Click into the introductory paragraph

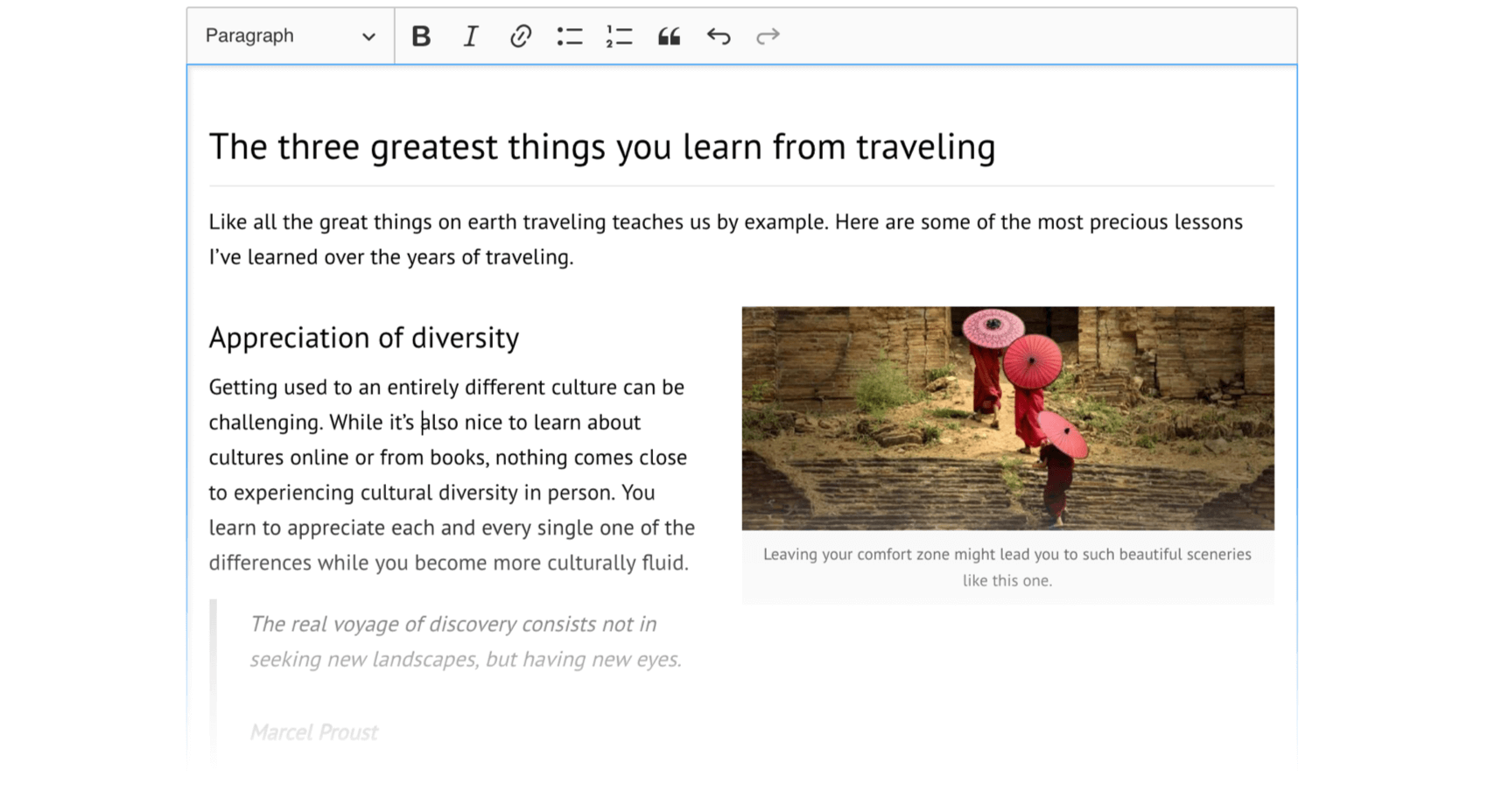(613, 222)
